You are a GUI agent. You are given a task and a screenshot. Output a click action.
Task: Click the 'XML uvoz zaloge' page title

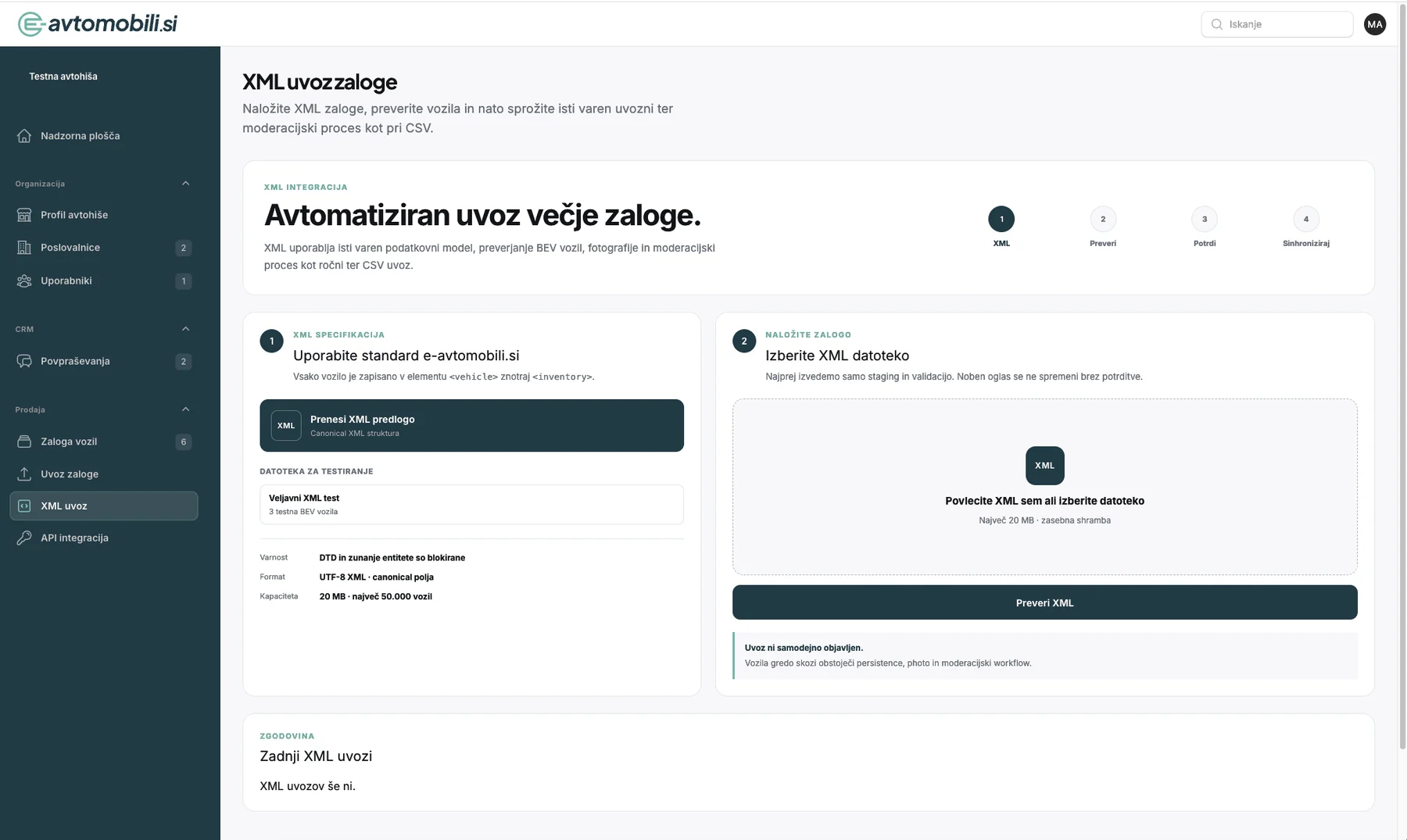pyautogui.click(x=320, y=82)
